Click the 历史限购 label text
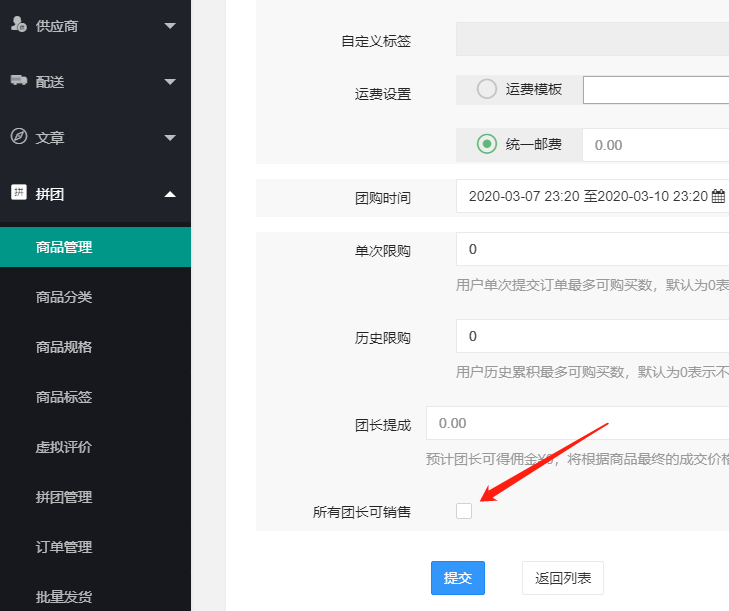The image size is (729, 611). (383, 338)
